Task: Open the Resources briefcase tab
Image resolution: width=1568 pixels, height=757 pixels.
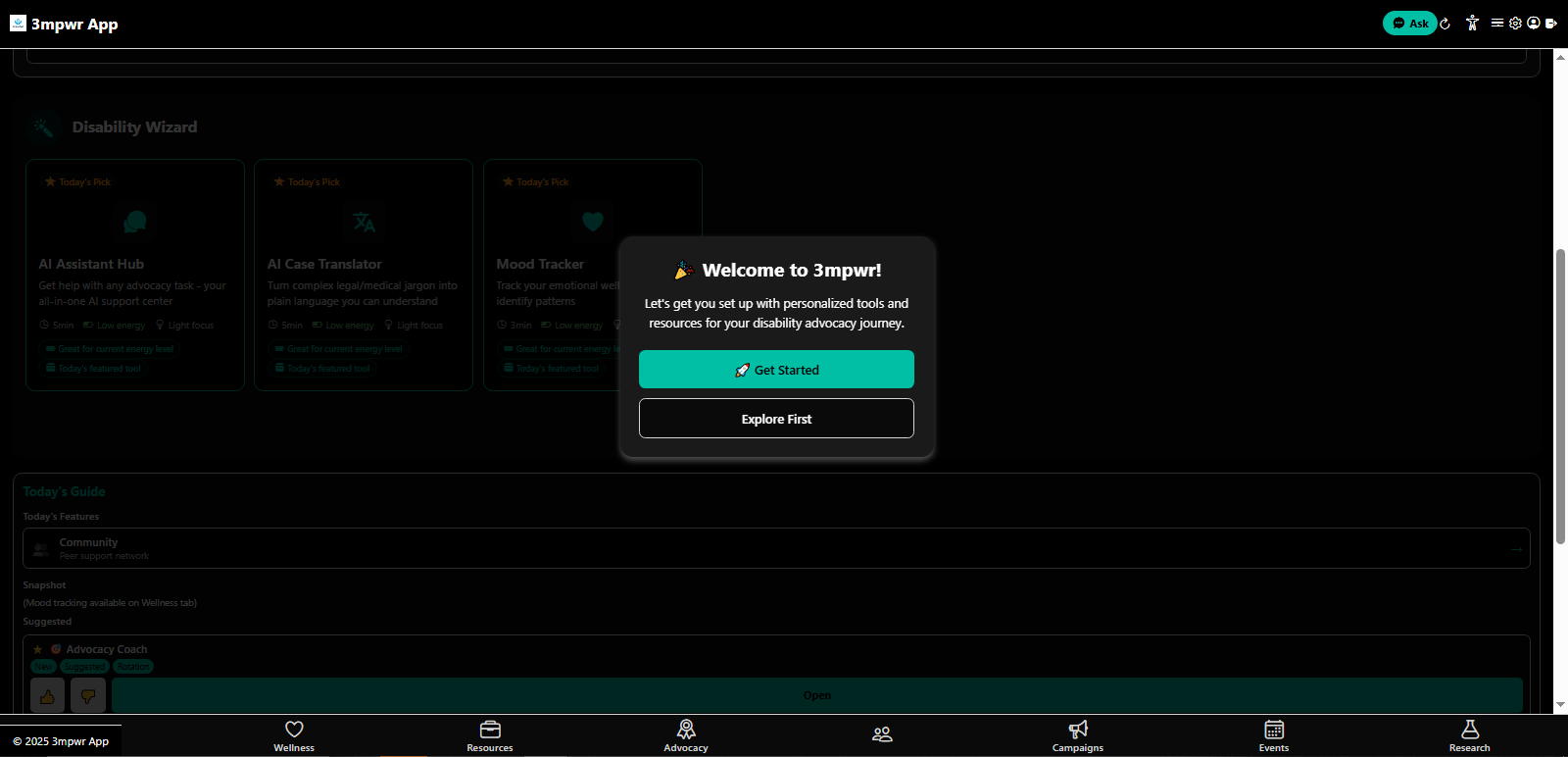Action: pos(490,736)
